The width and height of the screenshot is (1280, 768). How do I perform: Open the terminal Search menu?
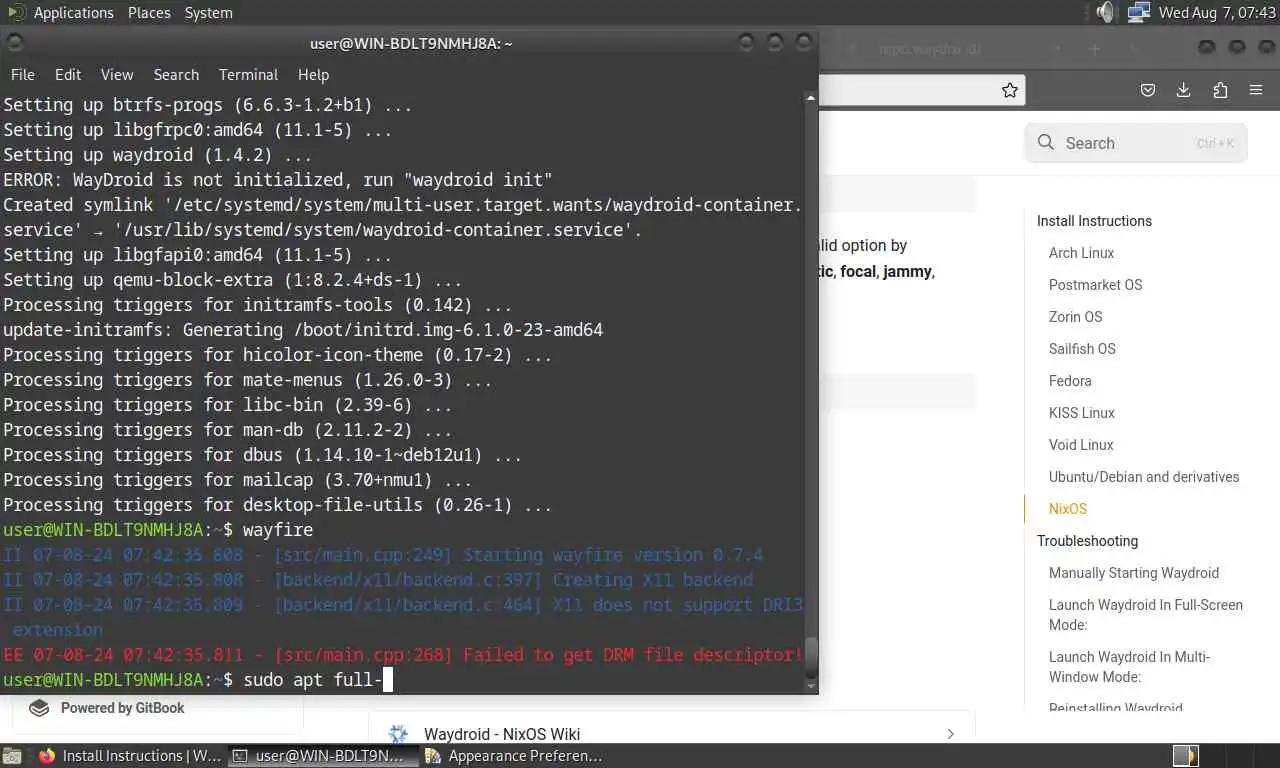[176, 74]
